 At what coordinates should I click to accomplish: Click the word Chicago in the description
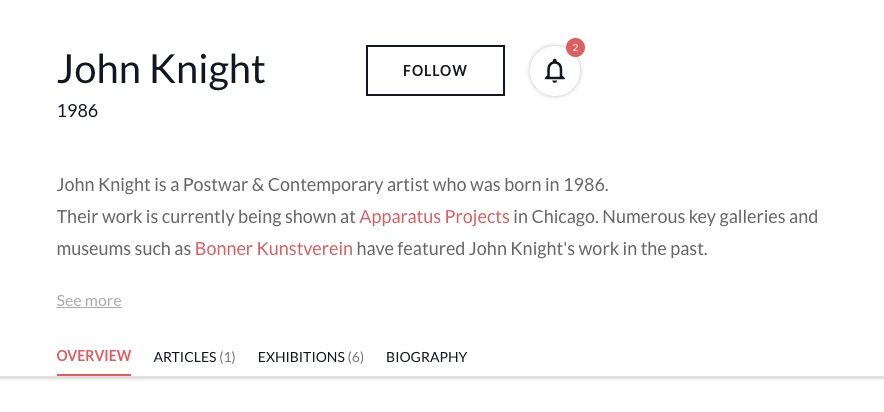pyautogui.click(x=564, y=216)
